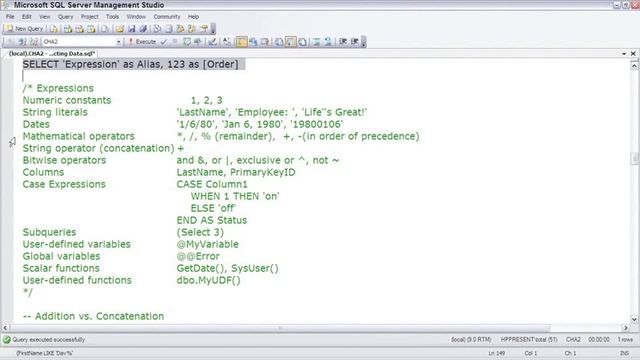Toggle Include Actual Execution Plan
640x360 pixels.
click(x=241, y=42)
